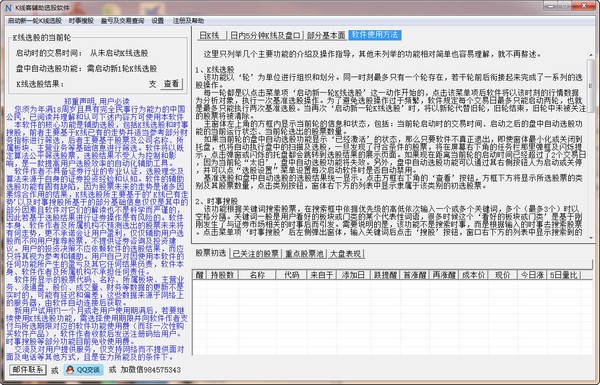The width and height of the screenshot is (600, 385).
Task: Switch to the '已关注的股票' tab
Action: [256, 254]
